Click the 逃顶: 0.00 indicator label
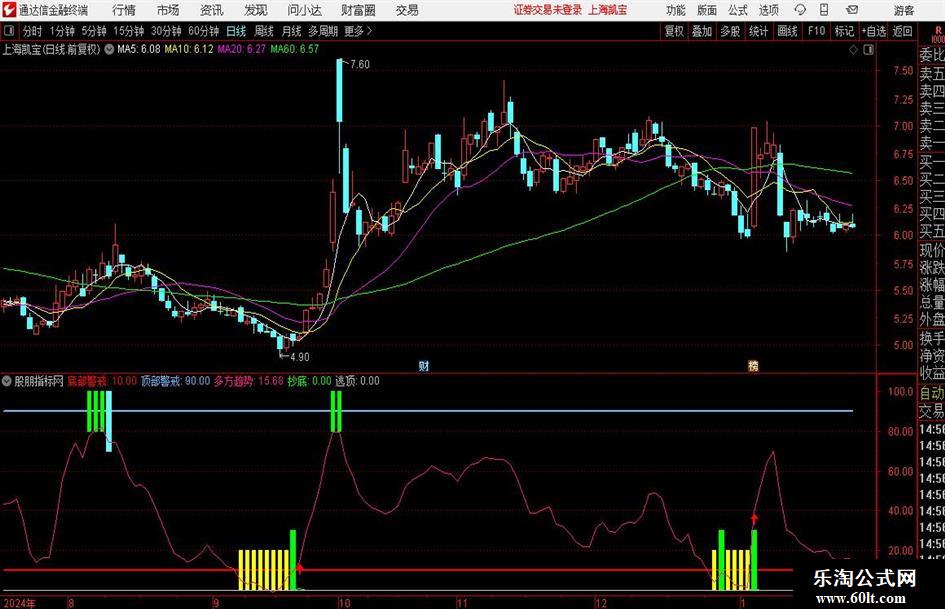Image resolution: width=945 pixels, height=609 pixels. coord(357,381)
